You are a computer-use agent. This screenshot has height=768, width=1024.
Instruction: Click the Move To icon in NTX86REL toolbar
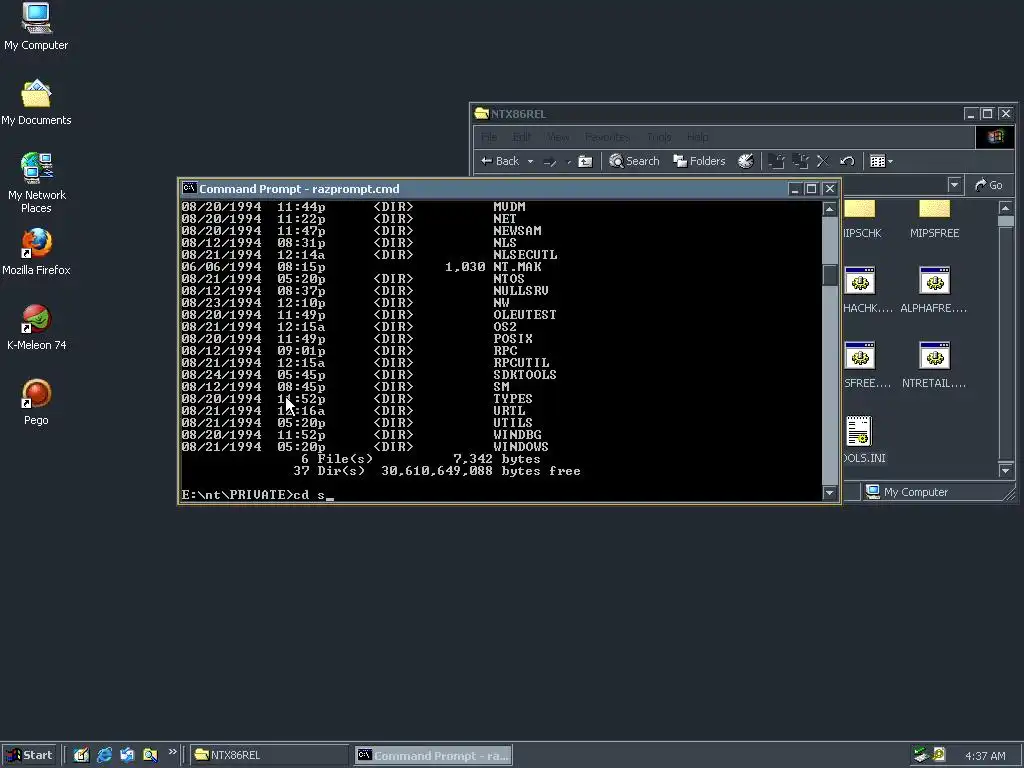click(x=776, y=161)
